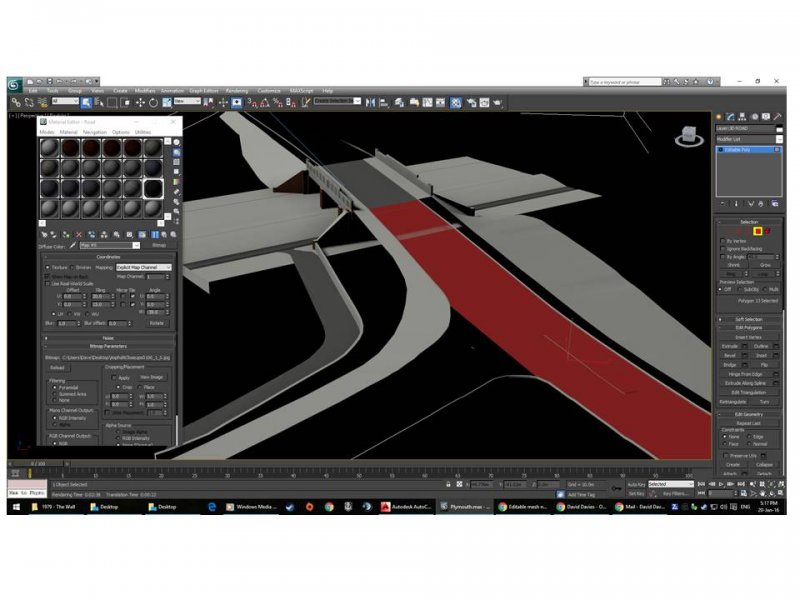Enable the By Vertex checkbox

pos(723,241)
